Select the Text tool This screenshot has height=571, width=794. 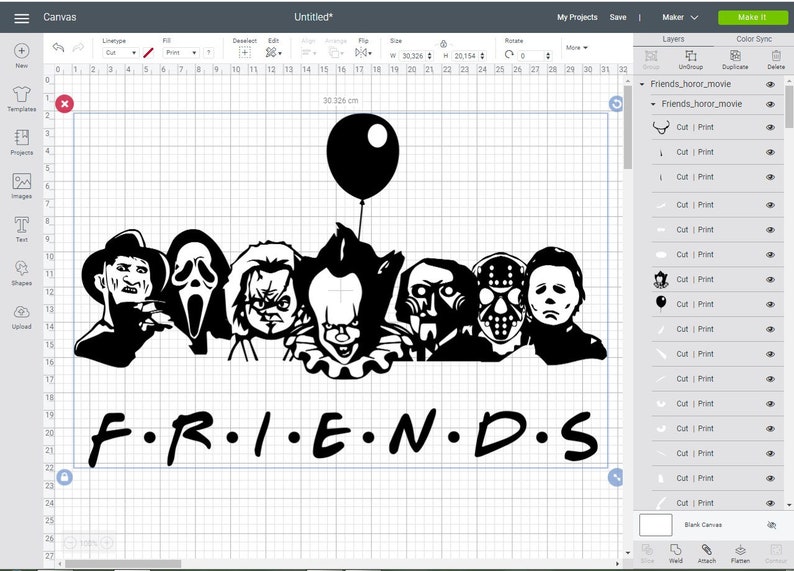(x=21, y=225)
